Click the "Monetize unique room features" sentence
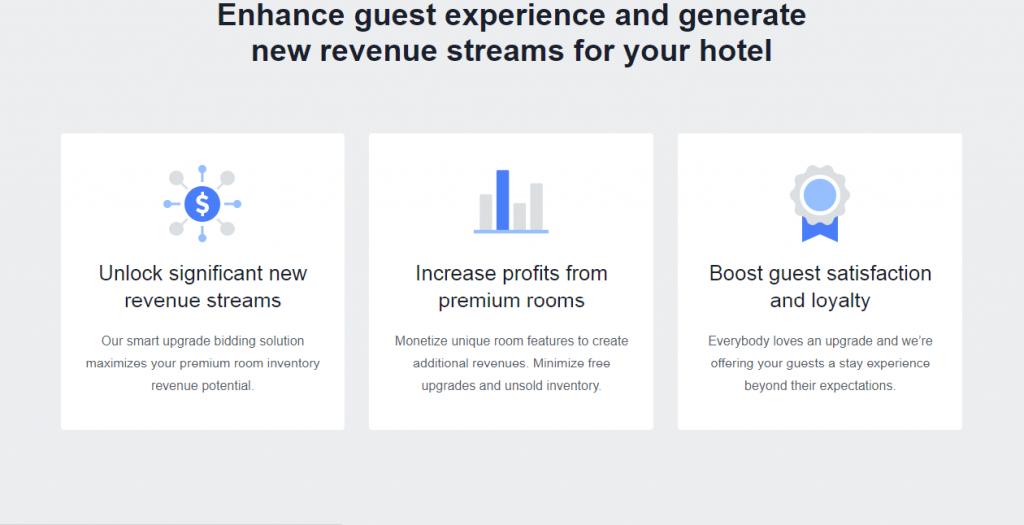The image size is (1024, 525). tap(511, 341)
